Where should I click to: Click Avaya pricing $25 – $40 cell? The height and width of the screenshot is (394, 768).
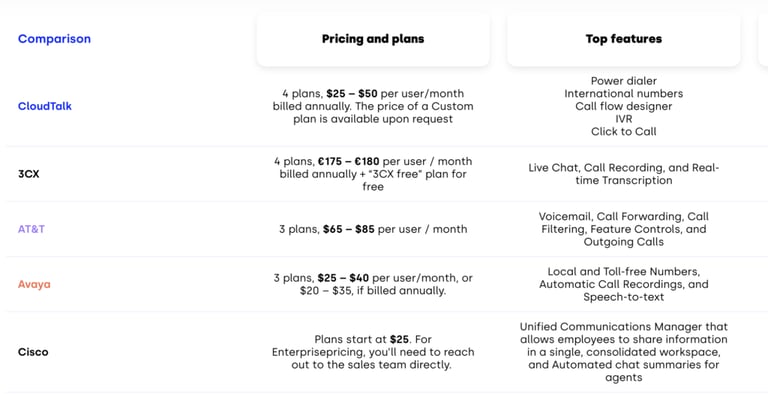pyautogui.click(x=373, y=284)
